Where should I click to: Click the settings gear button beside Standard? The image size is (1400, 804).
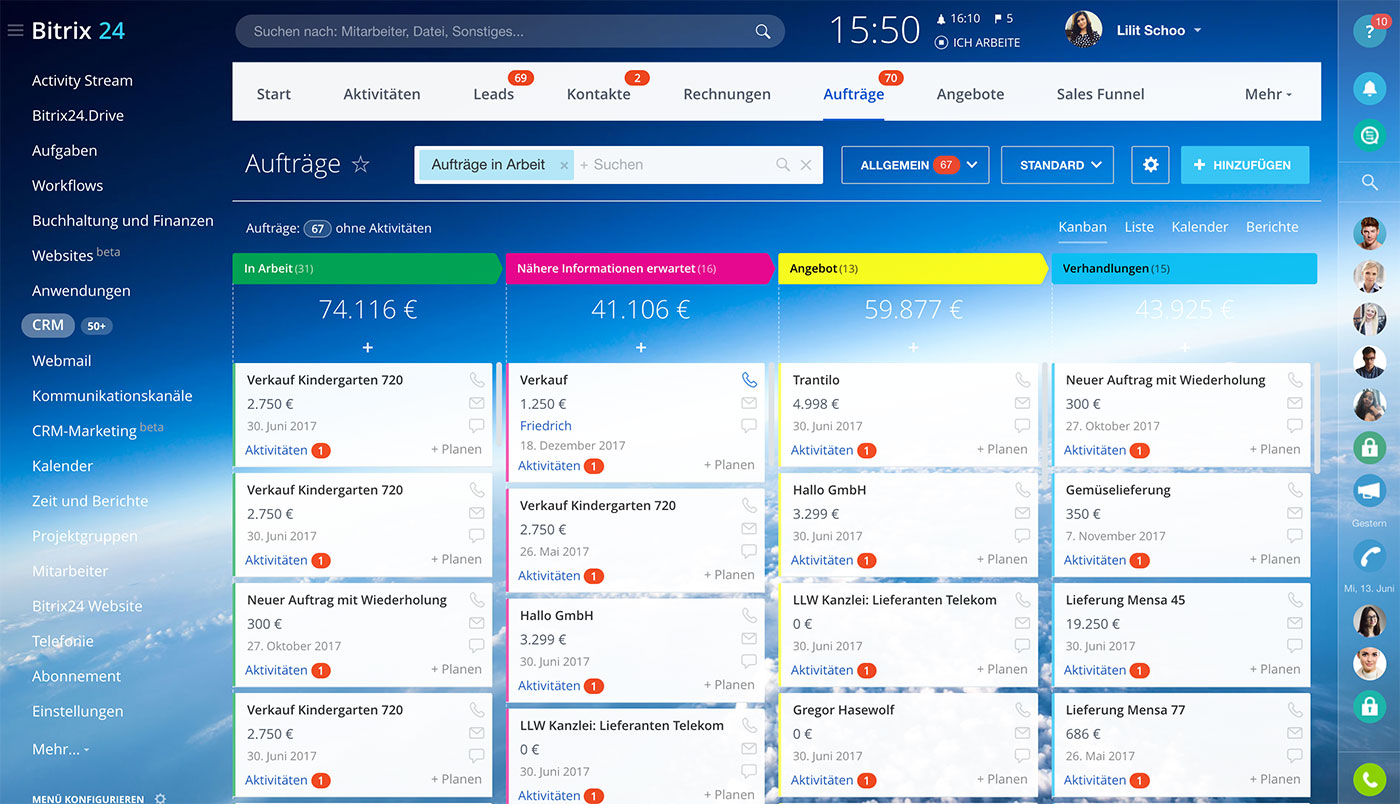(x=1150, y=165)
